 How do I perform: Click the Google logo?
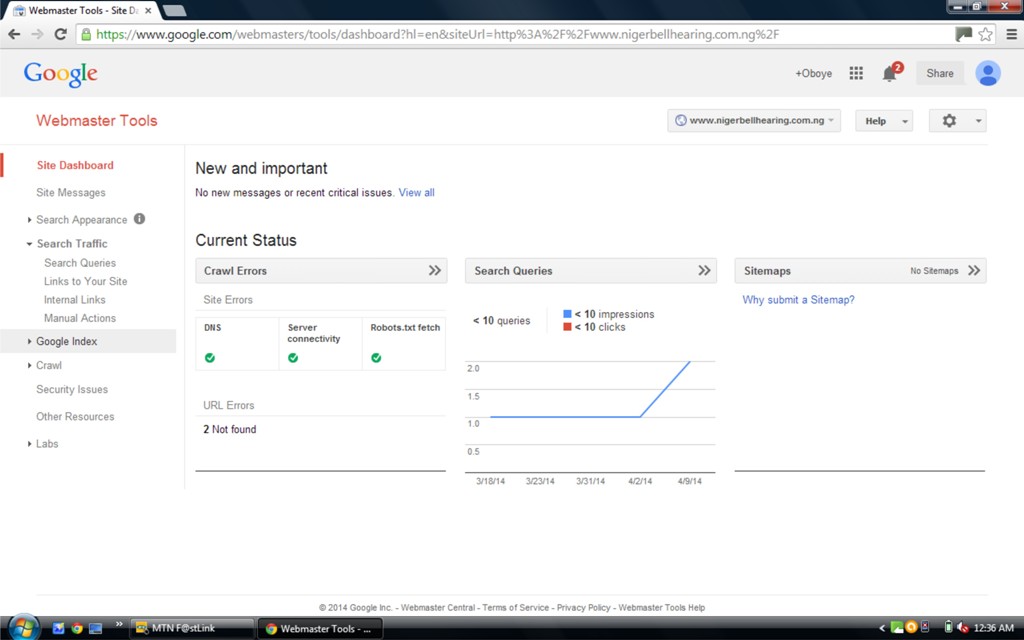click(61, 74)
